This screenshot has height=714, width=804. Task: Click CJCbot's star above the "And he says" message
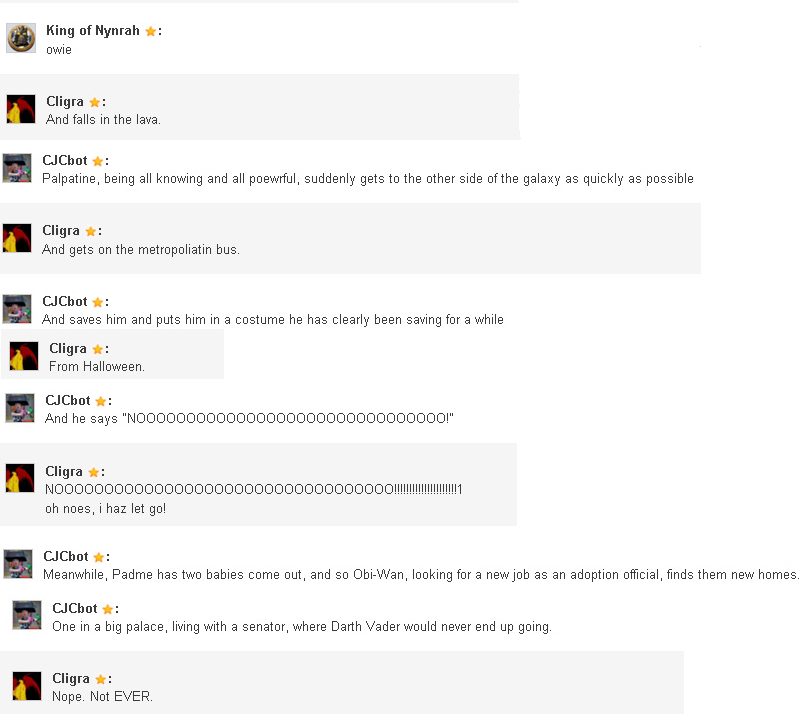(x=100, y=402)
